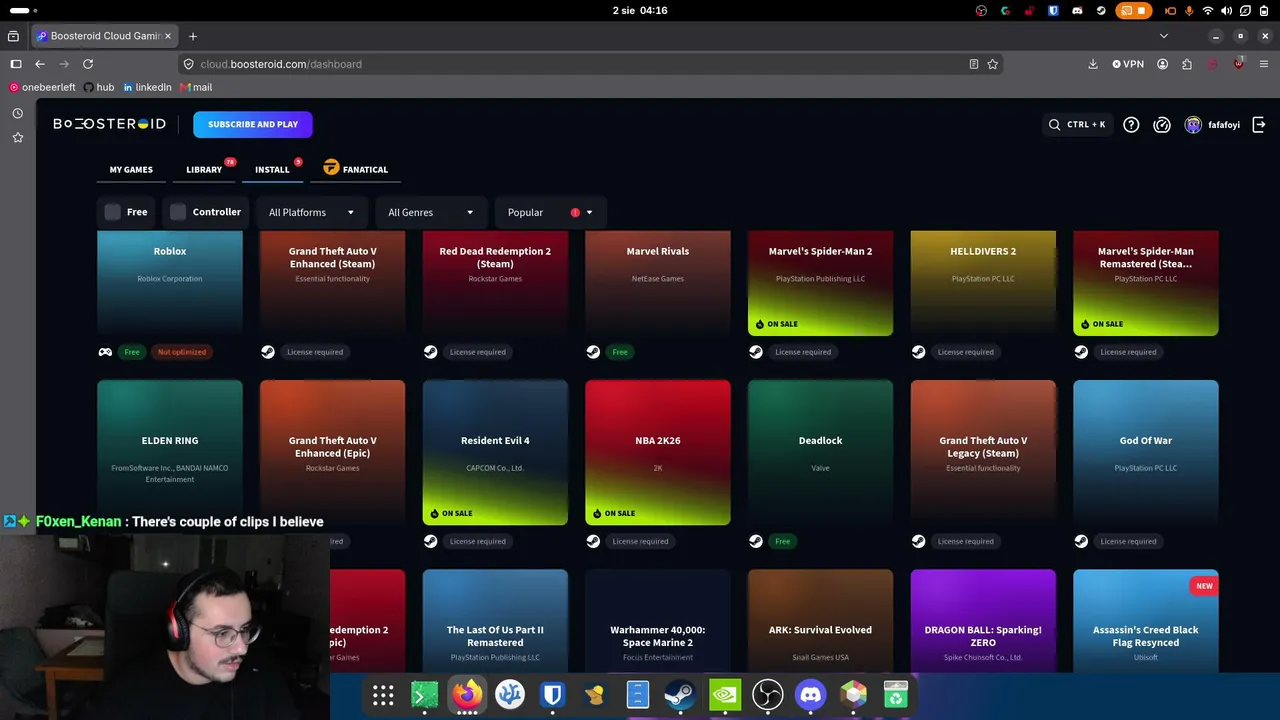
Task: Bookmark this page with the star
Action: [x=993, y=64]
